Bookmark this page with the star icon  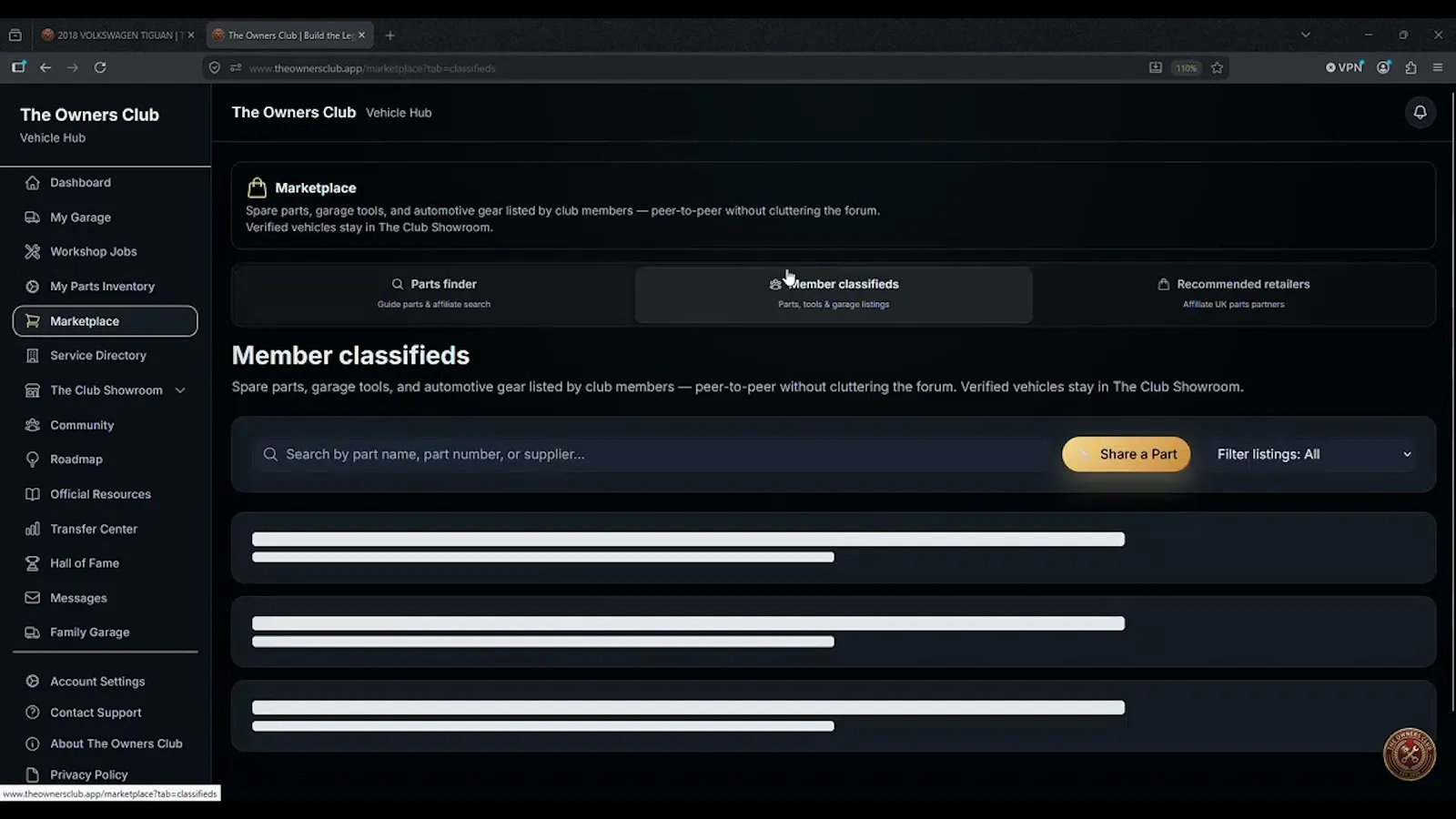(x=1217, y=67)
